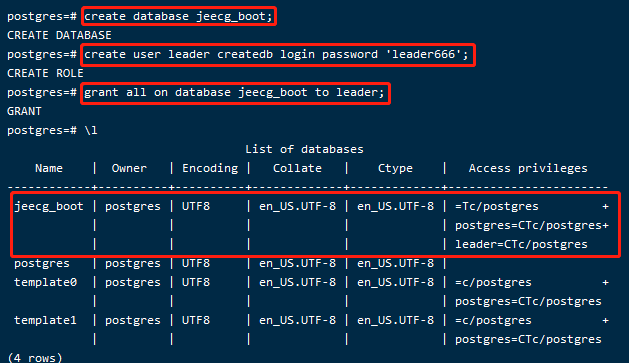The image size is (629, 363).
Task: Click the template0 database row name
Action: (x=45, y=282)
